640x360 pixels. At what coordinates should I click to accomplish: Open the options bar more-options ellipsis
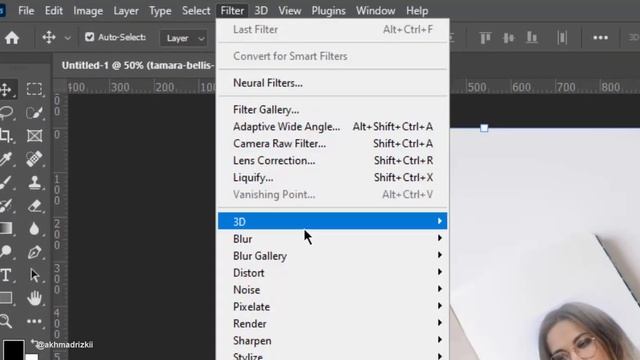(600, 38)
